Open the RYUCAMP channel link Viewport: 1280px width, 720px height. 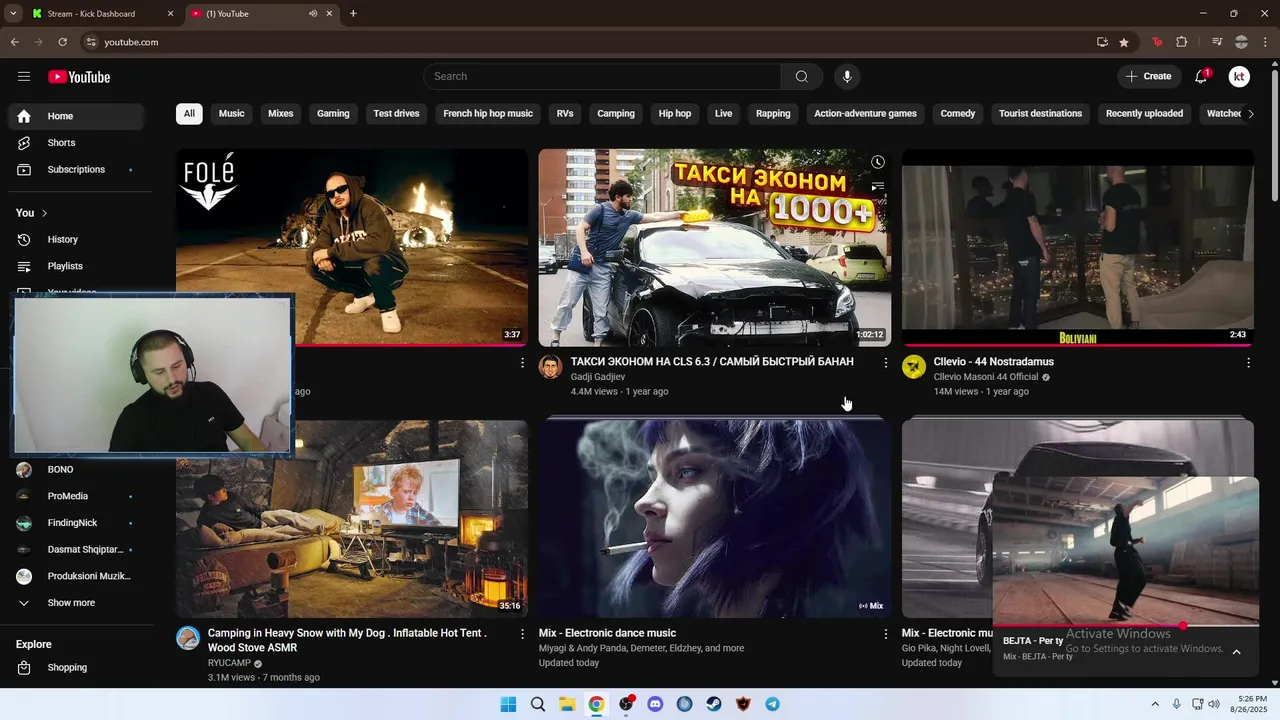coord(229,663)
